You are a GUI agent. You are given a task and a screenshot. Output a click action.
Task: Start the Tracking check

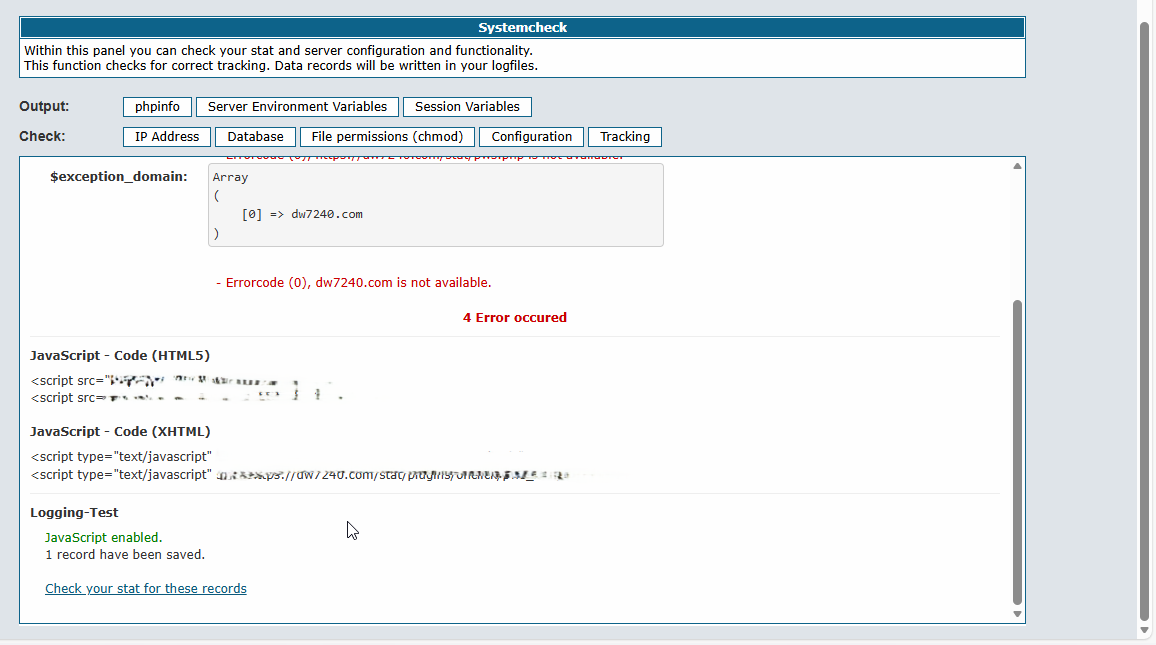(625, 137)
